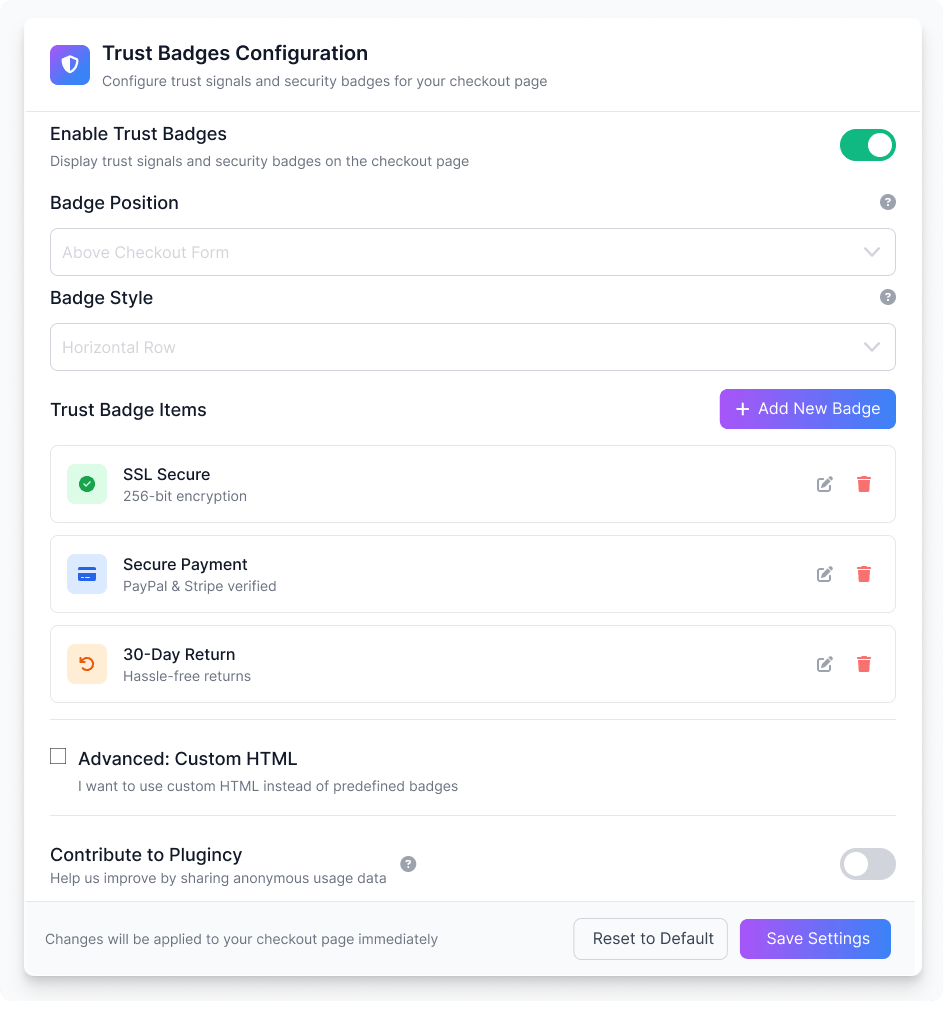
Task: Enable Trust Badges toggle switch
Action: (868, 145)
